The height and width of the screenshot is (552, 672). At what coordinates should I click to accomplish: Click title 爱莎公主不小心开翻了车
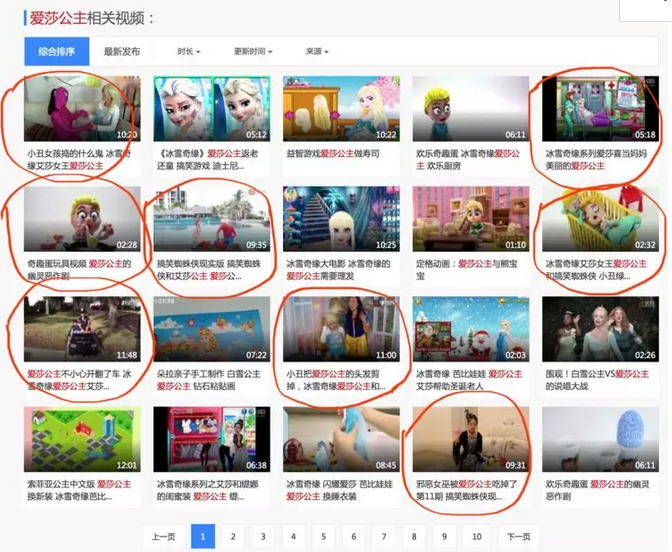[x=79, y=380]
